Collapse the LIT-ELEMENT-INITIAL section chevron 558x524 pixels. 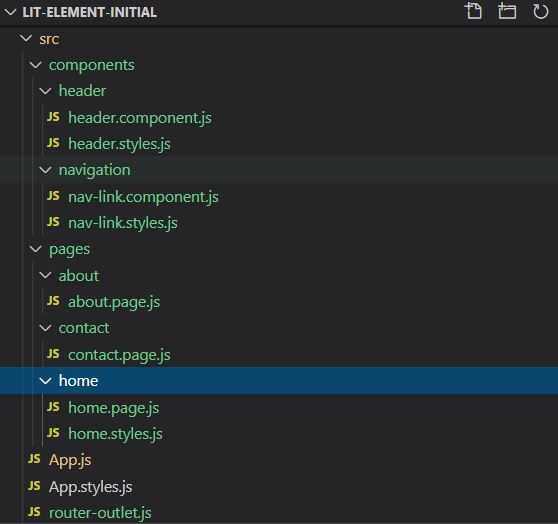pyautogui.click(x=10, y=12)
